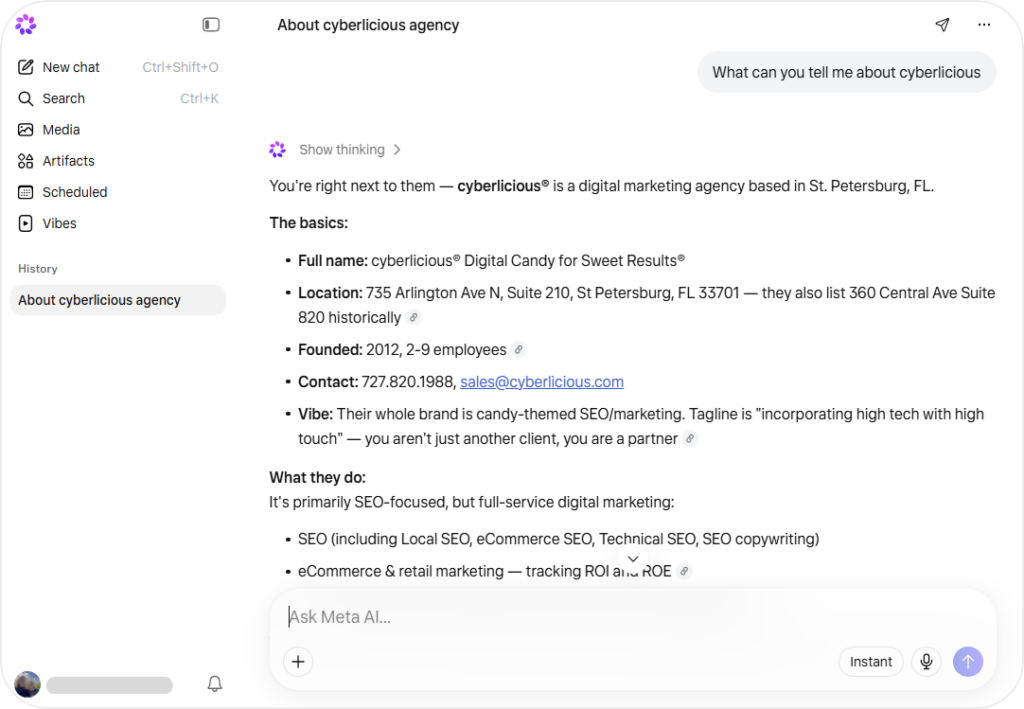Open source link icon after 'you are a partner'
Viewport: 1024px width, 709px height.
click(690, 439)
